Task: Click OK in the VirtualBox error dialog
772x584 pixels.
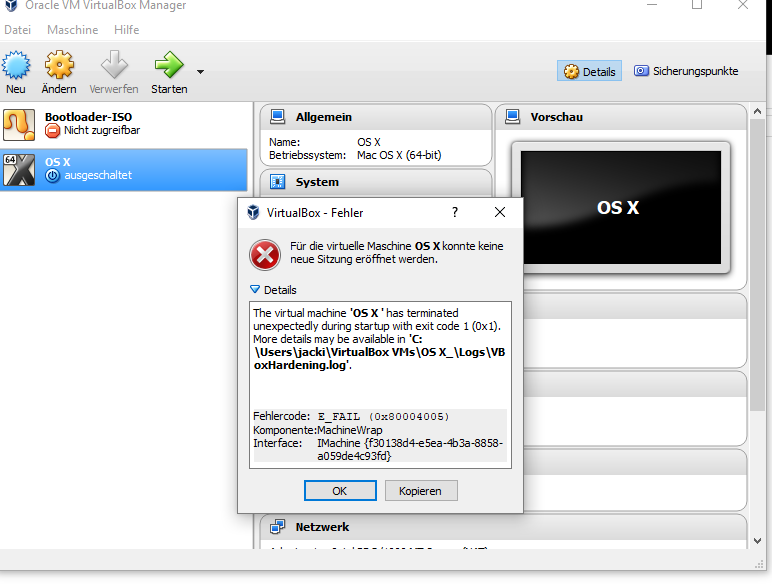Action: click(x=340, y=491)
